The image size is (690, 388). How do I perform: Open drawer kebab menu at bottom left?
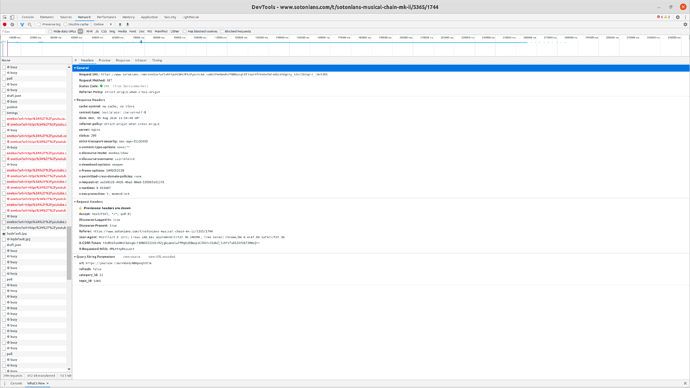coord(4,384)
